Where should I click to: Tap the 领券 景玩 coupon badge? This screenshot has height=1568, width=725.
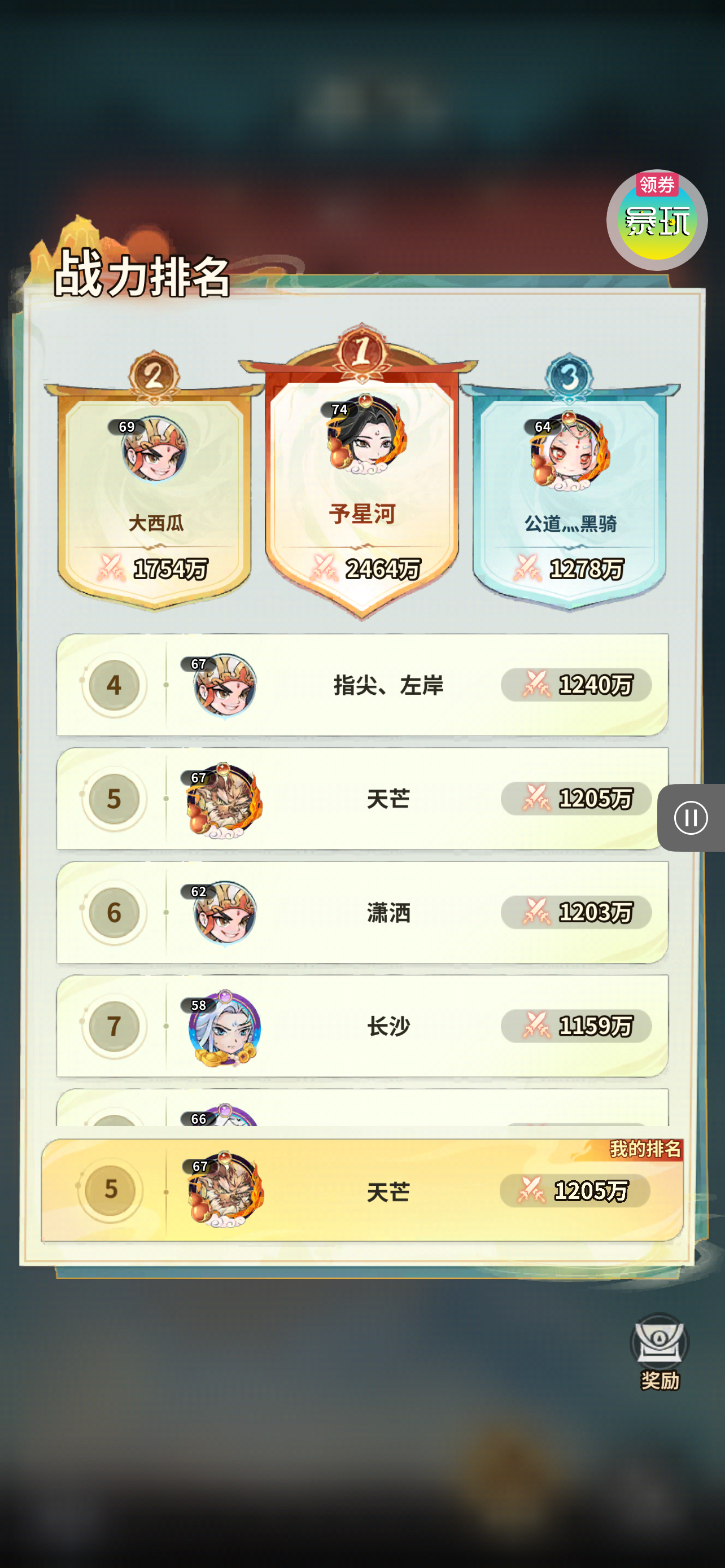tap(657, 220)
